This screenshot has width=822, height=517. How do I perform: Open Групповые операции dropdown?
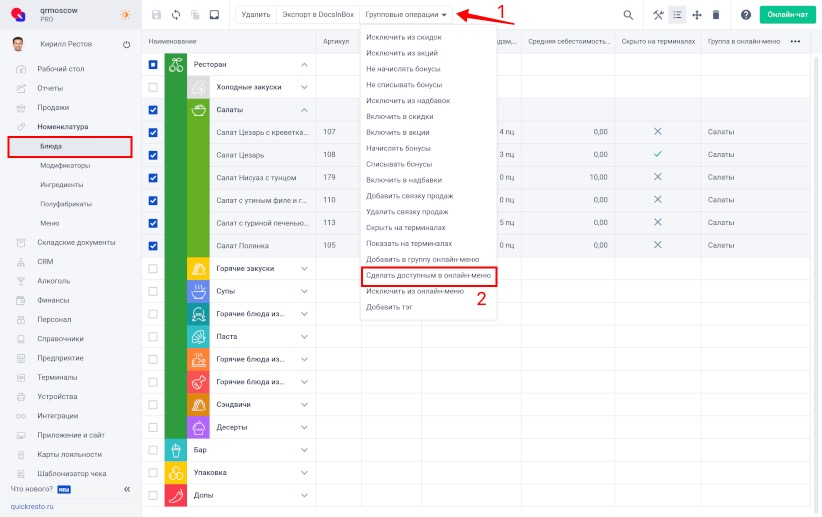coord(406,15)
